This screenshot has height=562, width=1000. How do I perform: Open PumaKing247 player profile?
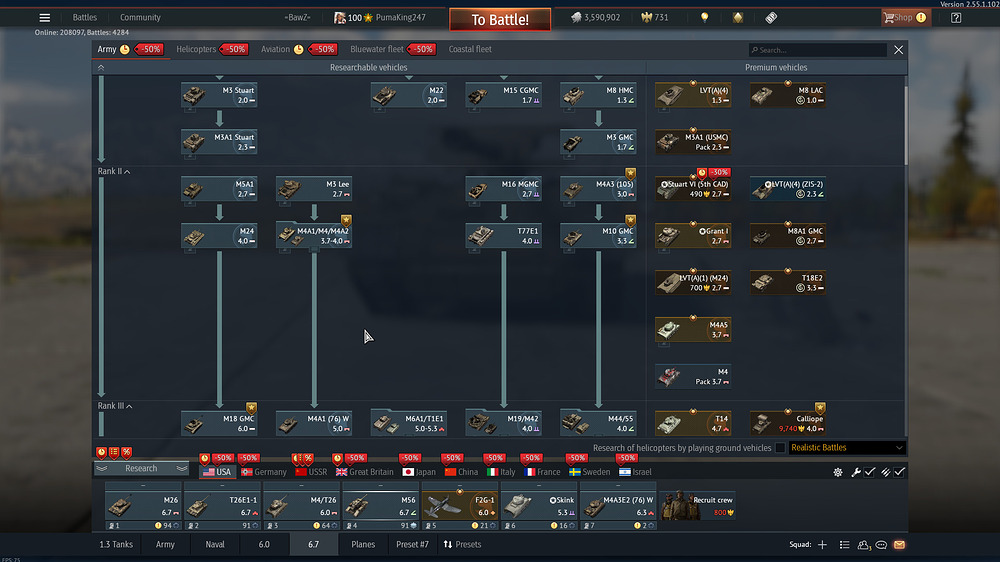400,18
